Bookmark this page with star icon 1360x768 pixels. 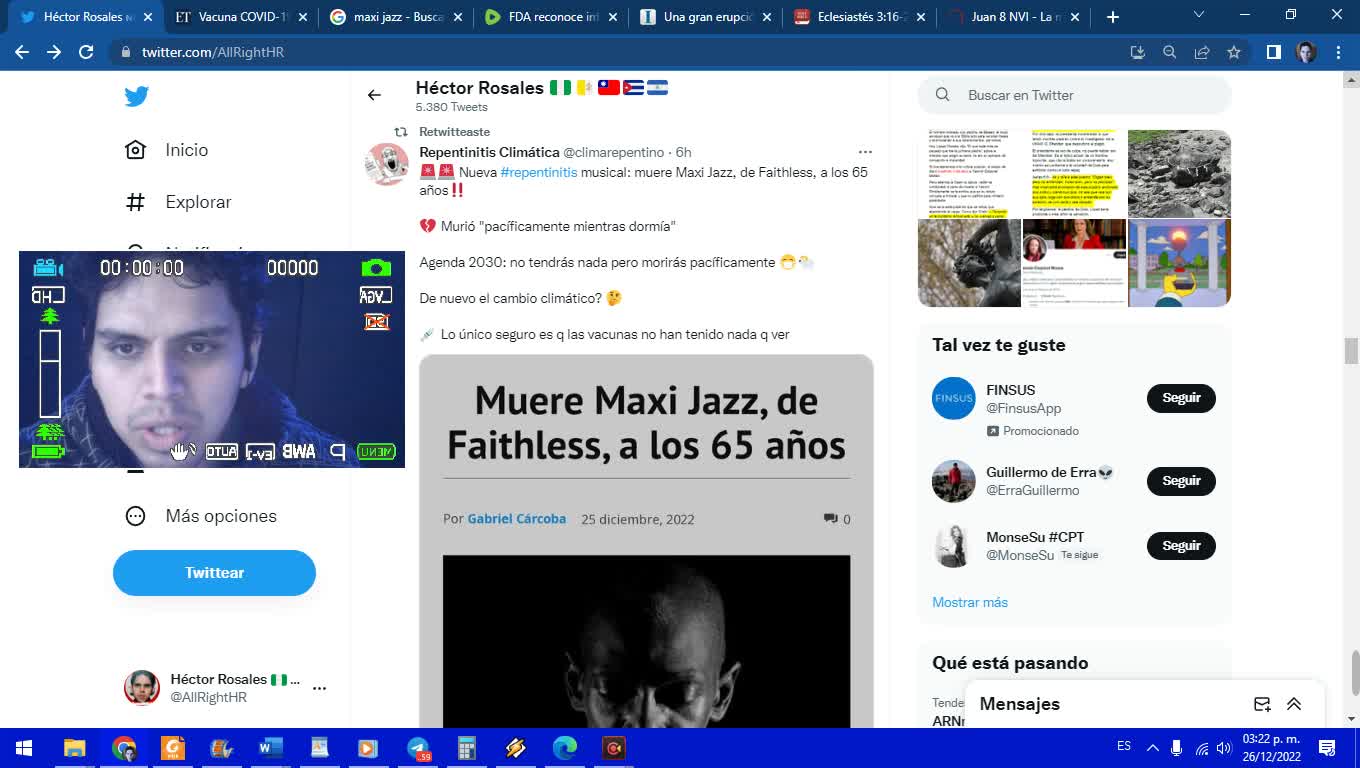pos(1234,52)
